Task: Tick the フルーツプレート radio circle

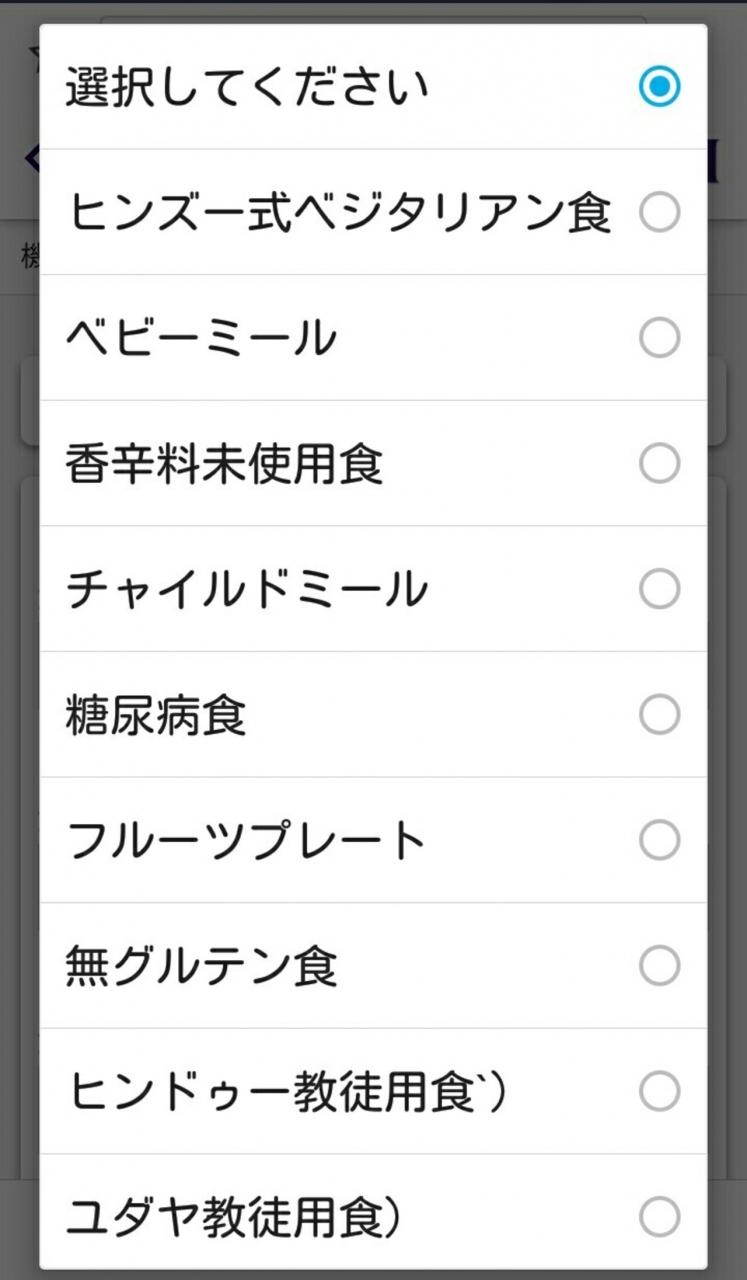Action: [659, 841]
